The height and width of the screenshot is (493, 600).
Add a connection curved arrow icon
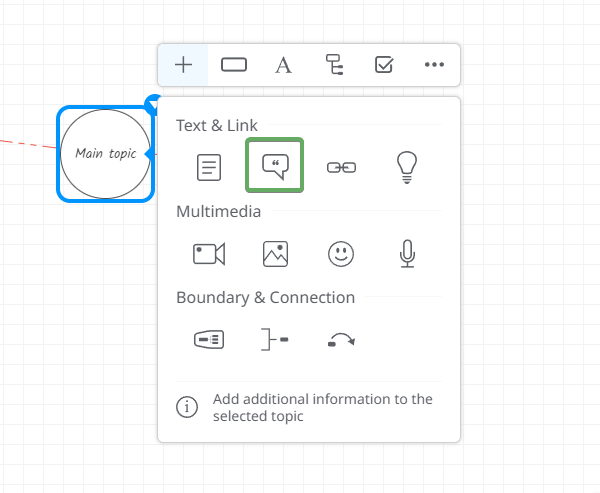[341, 340]
